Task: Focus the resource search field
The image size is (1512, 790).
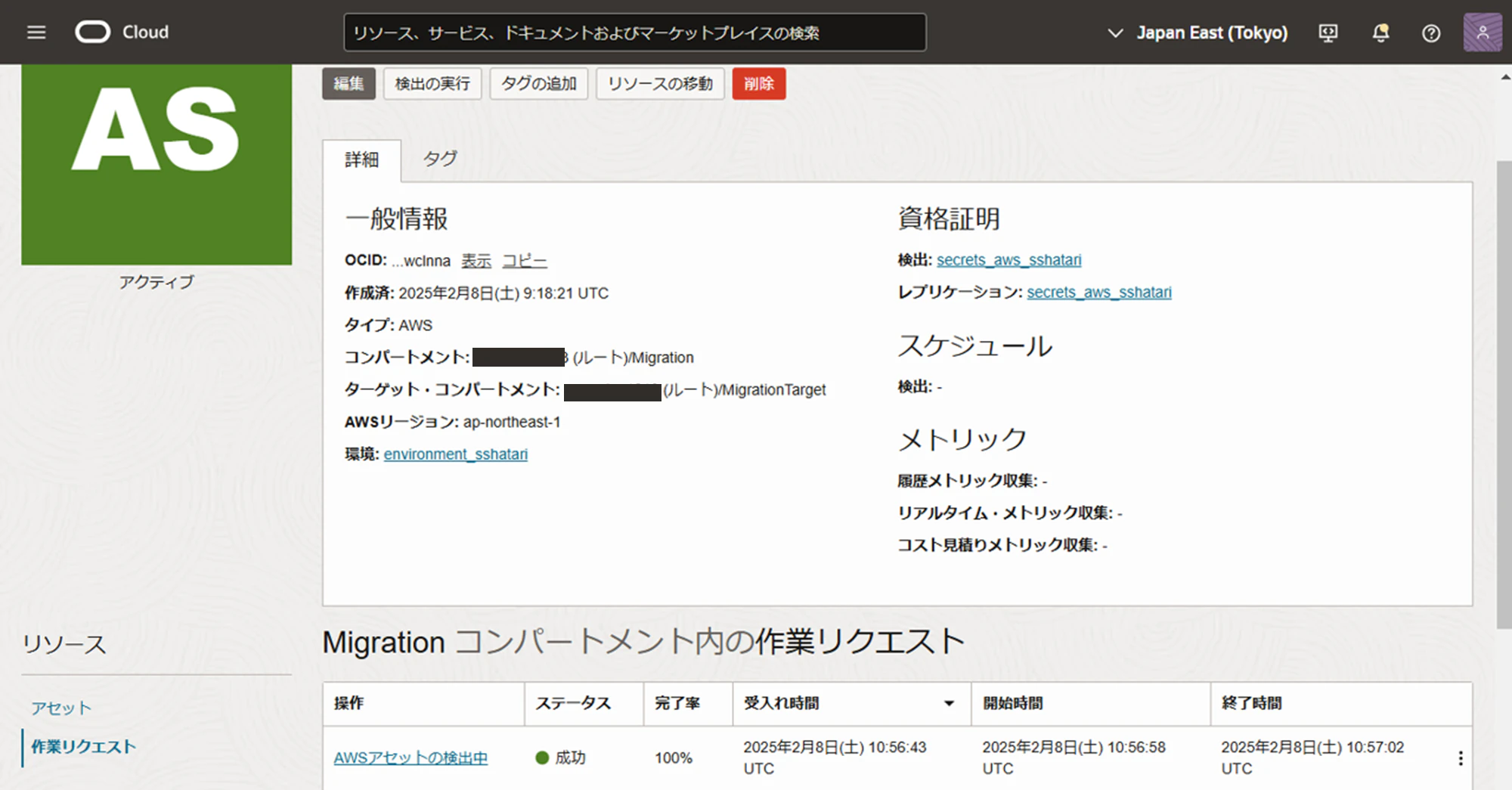Action: point(635,33)
